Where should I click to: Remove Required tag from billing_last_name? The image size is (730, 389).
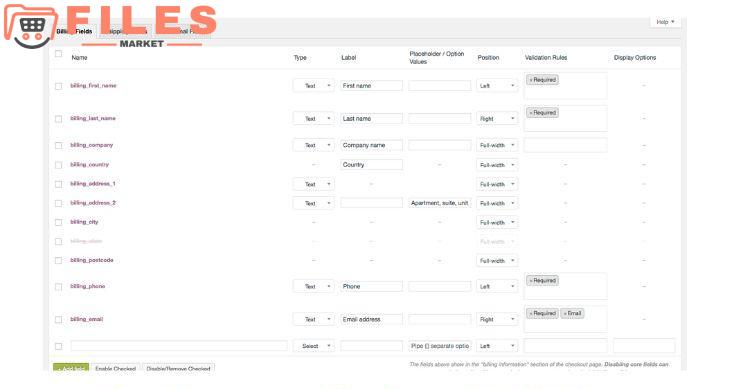(x=531, y=113)
